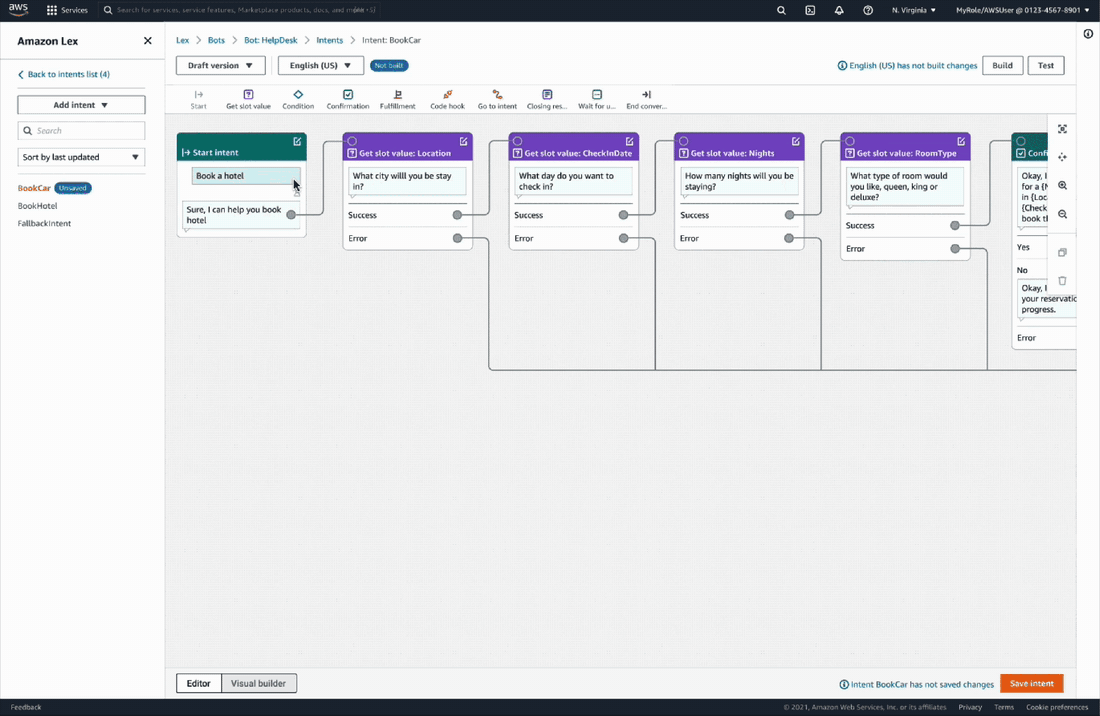This screenshot has height=716, width=1100.
Task: Add a Closing response block
Action: tap(547, 100)
